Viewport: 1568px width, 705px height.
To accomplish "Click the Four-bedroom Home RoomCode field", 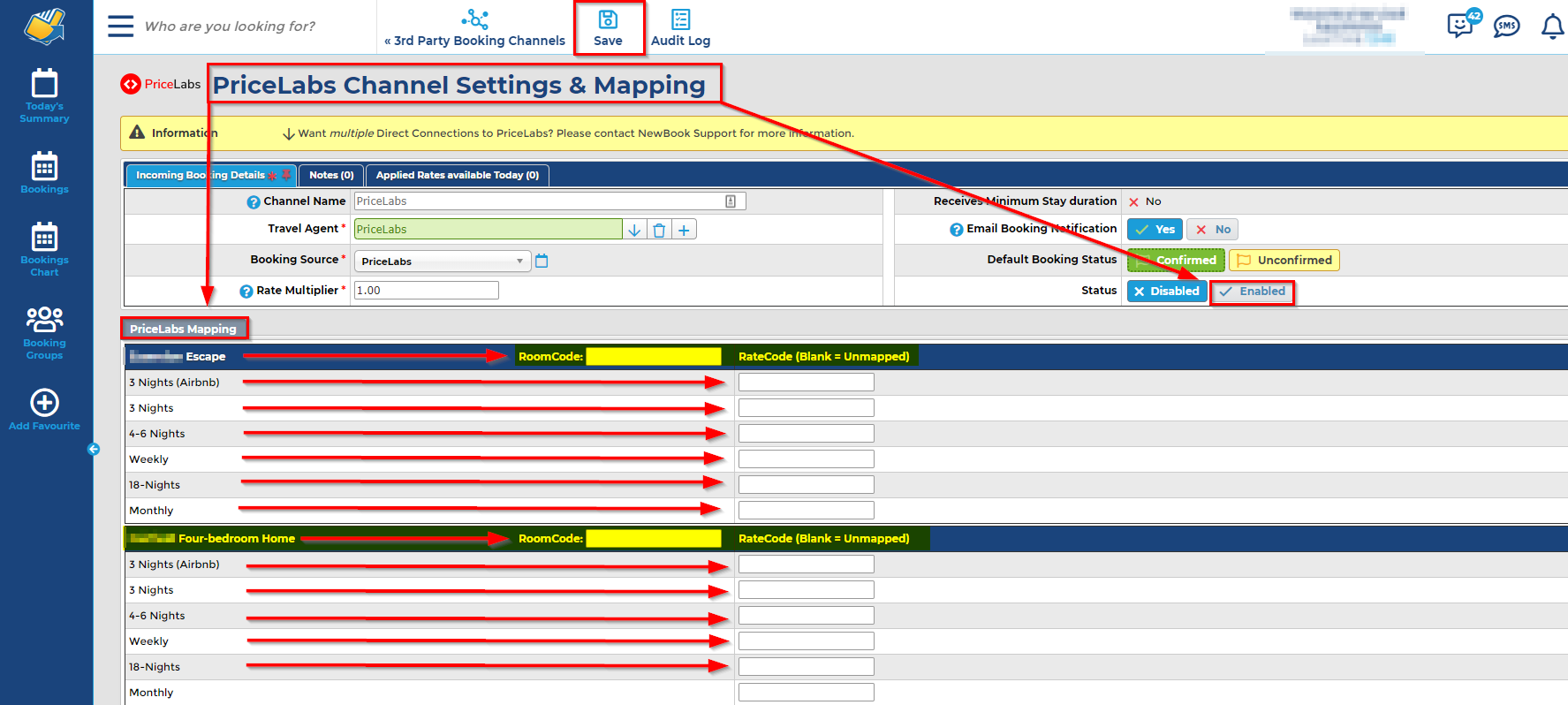I will (654, 538).
